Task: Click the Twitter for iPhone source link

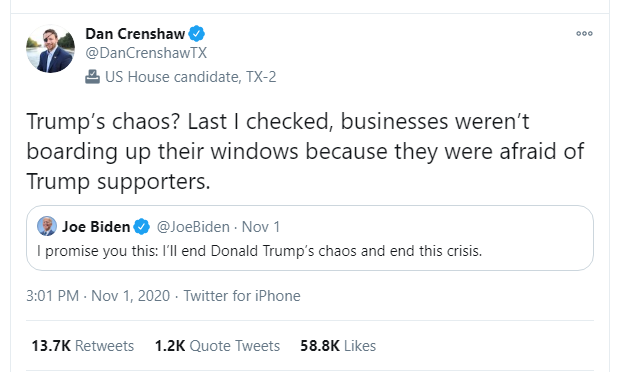Action: click(242, 296)
